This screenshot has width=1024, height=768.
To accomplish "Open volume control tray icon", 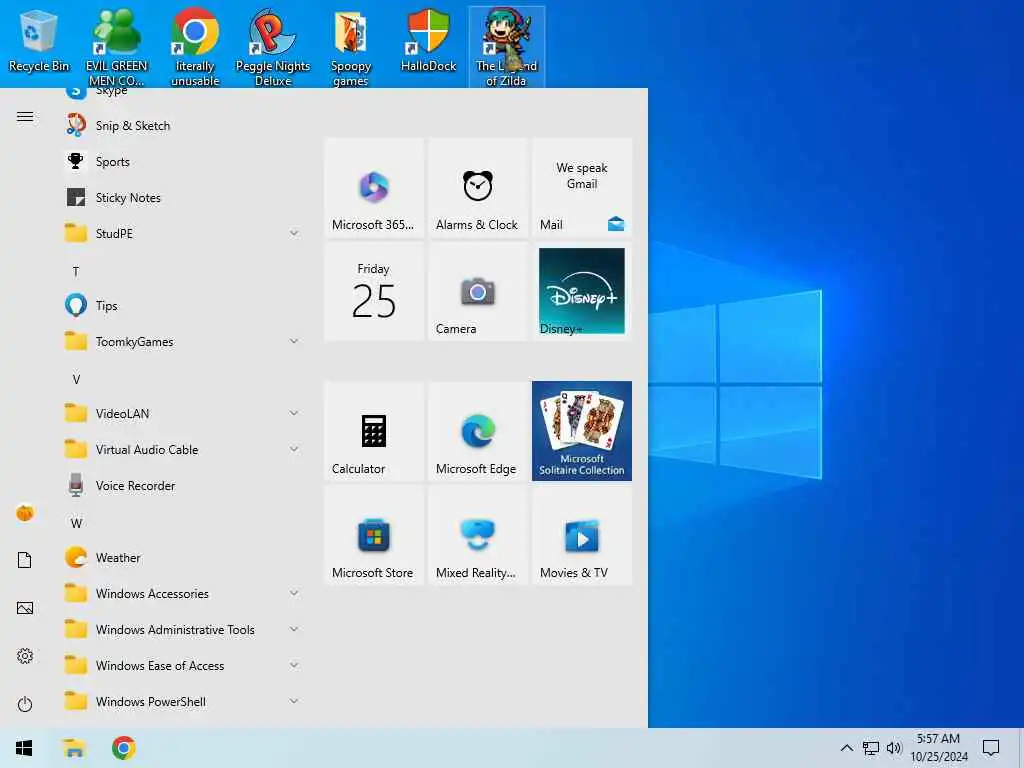I will (894, 748).
